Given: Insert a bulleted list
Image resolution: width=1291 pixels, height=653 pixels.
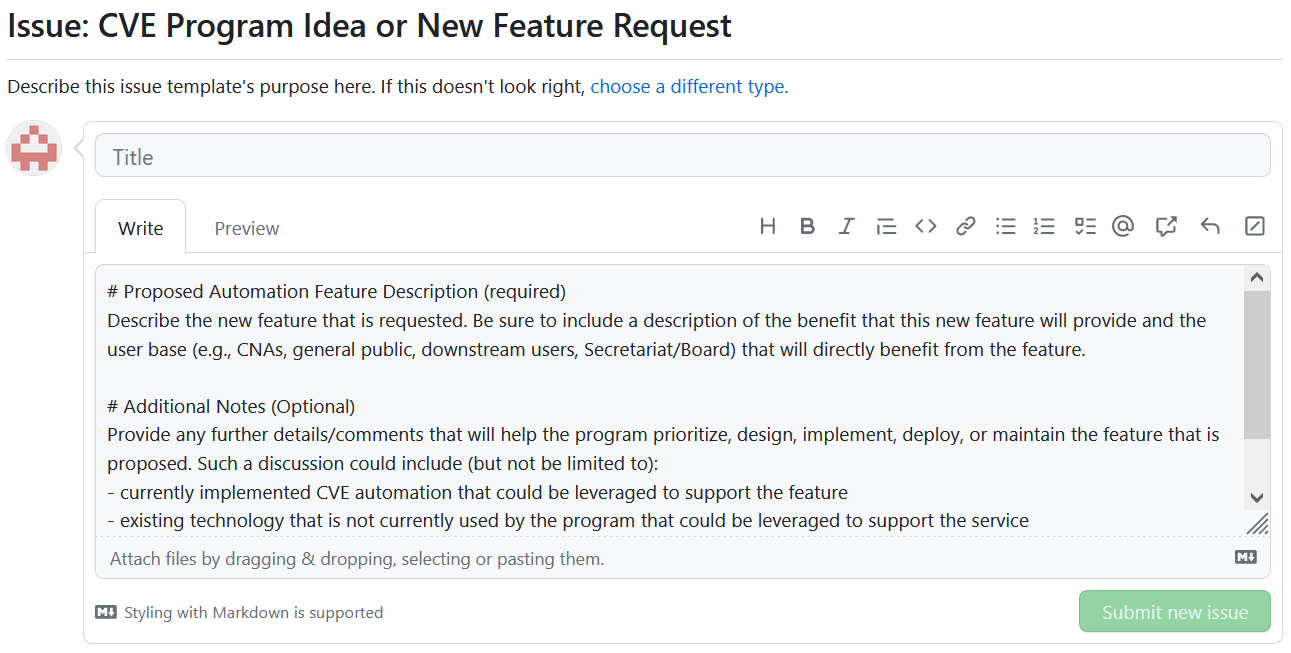Looking at the screenshot, I should click(x=1005, y=226).
